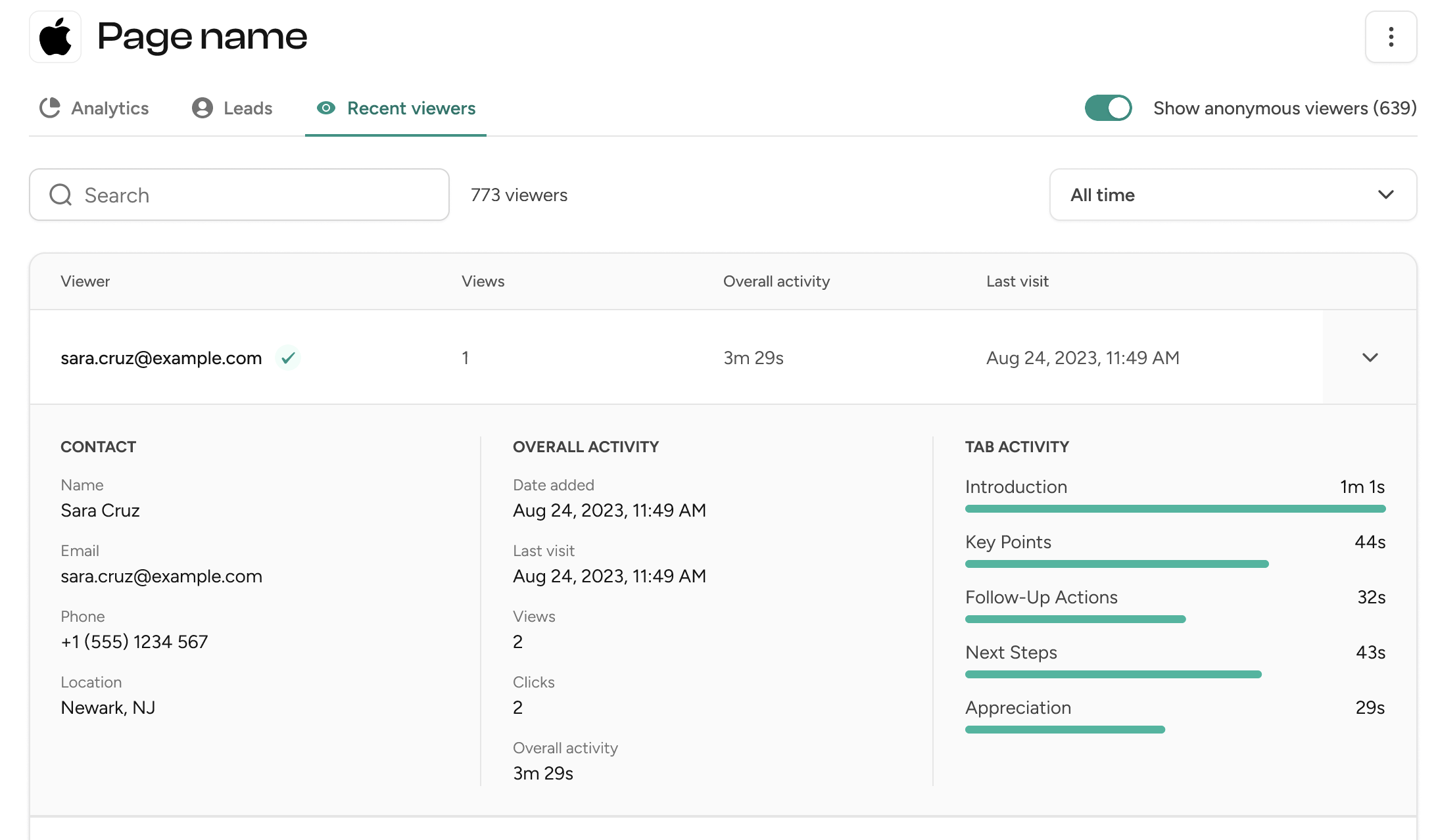Image resolution: width=1436 pixels, height=840 pixels.
Task: Click the Last visit column header
Action: (x=1017, y=281)
